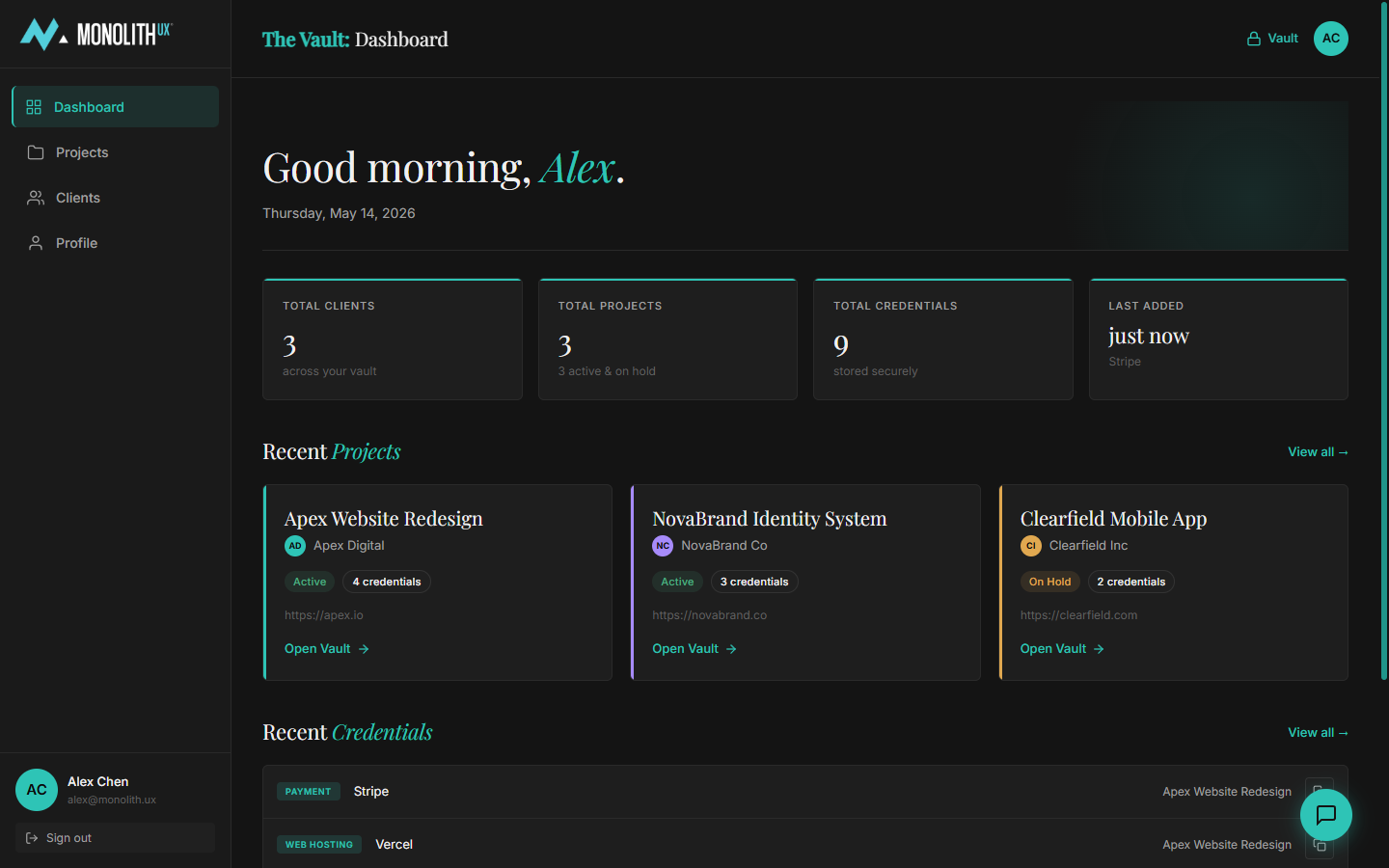Click the sign out arrow icon
This screenshot has height=868, width=1389.
[32, 838]
